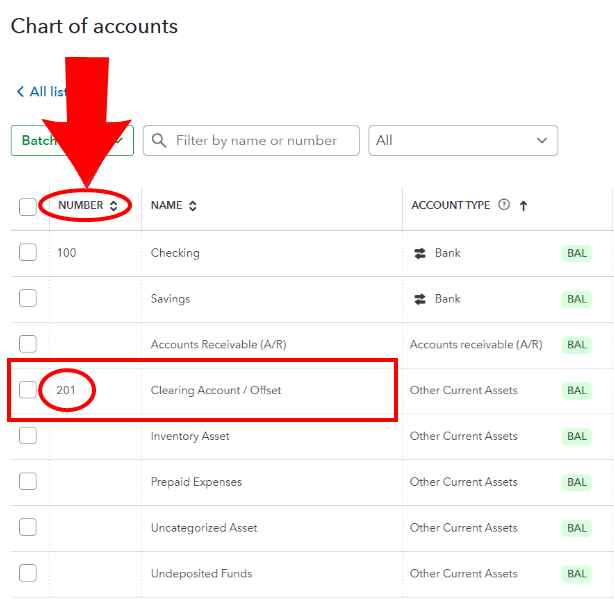Click the back chevron beside All lists

(x=20, y=92)
